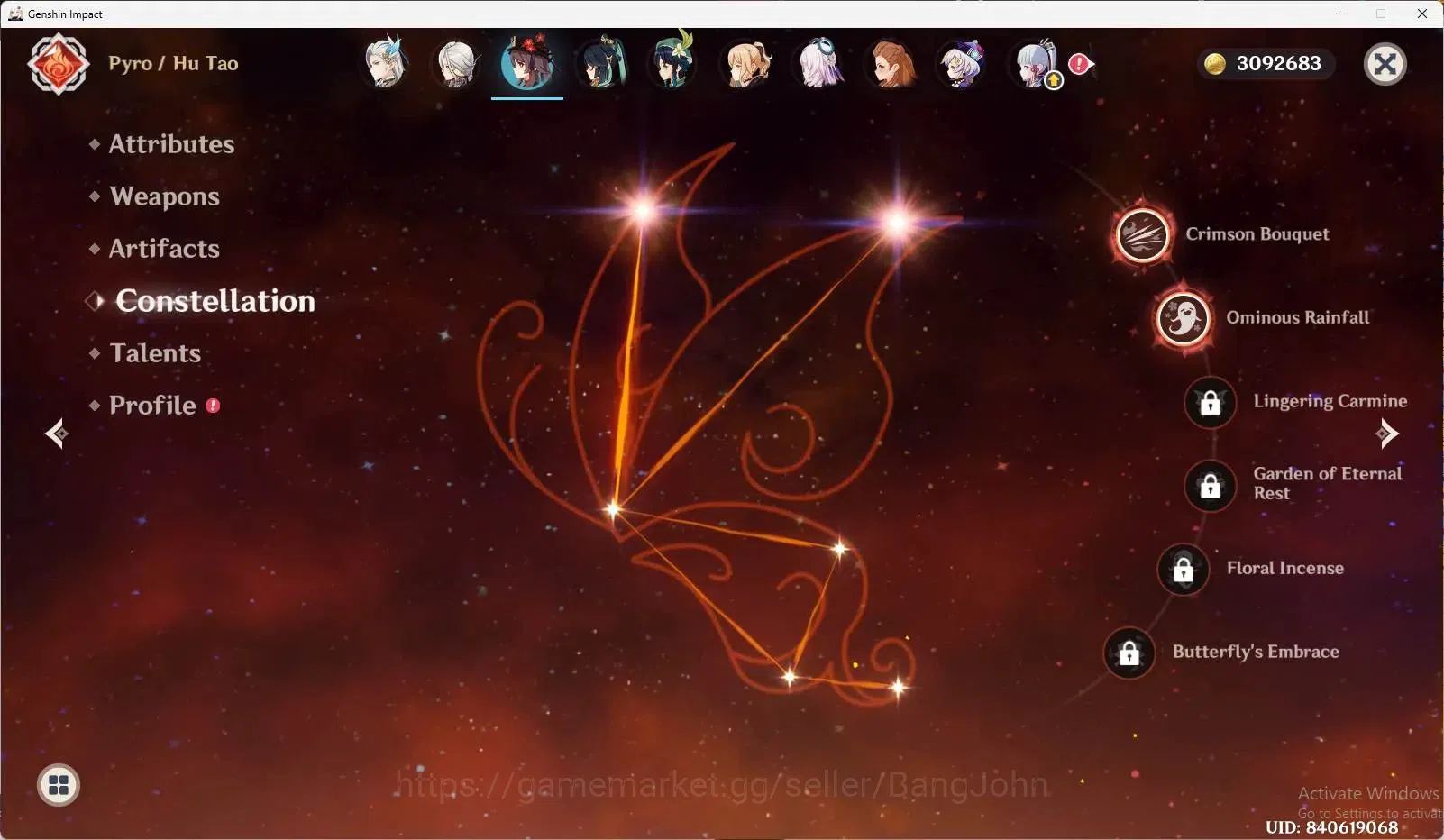
Task: Click the 'Garden of Eternal Rest' label
Action: click(x=1328, y=483)
